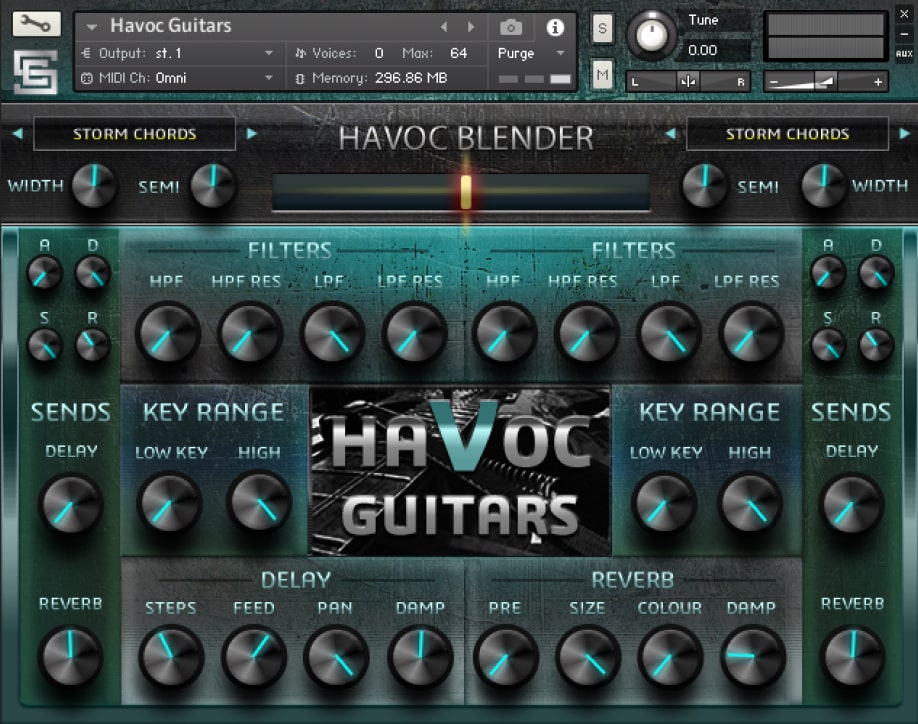Viewport: 918px width, 724px height.
Task: Click the memory icon
Action: coord(300,78)
